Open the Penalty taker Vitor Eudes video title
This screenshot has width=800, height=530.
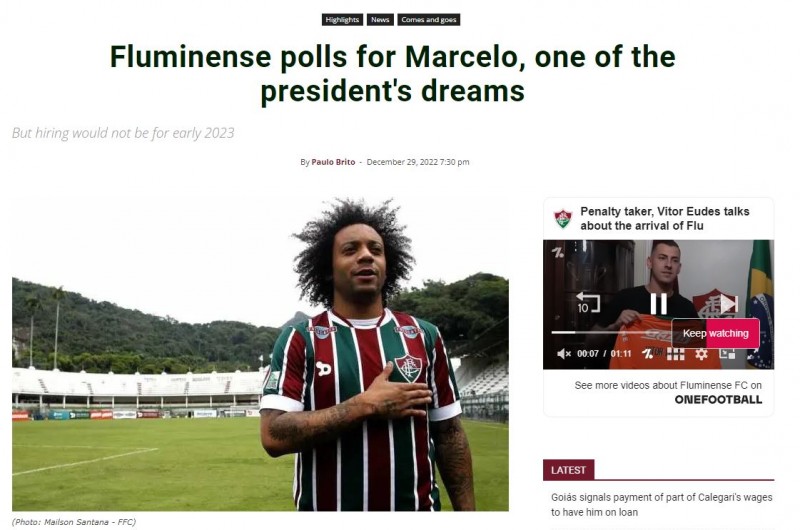coord(665,218)
